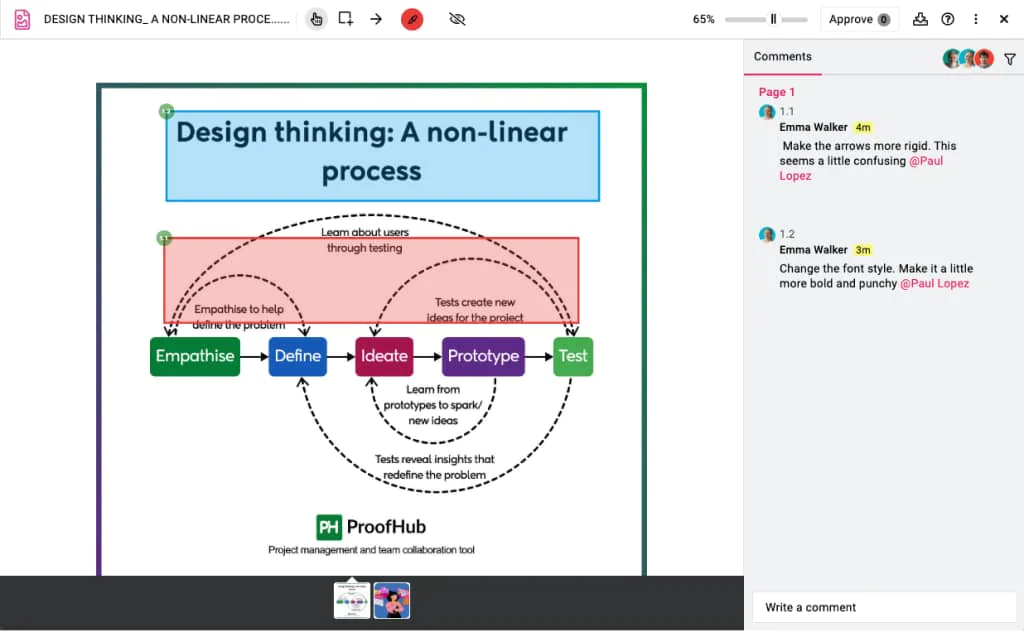Choose the rectangle annotation tool

[x=346, y=19]
